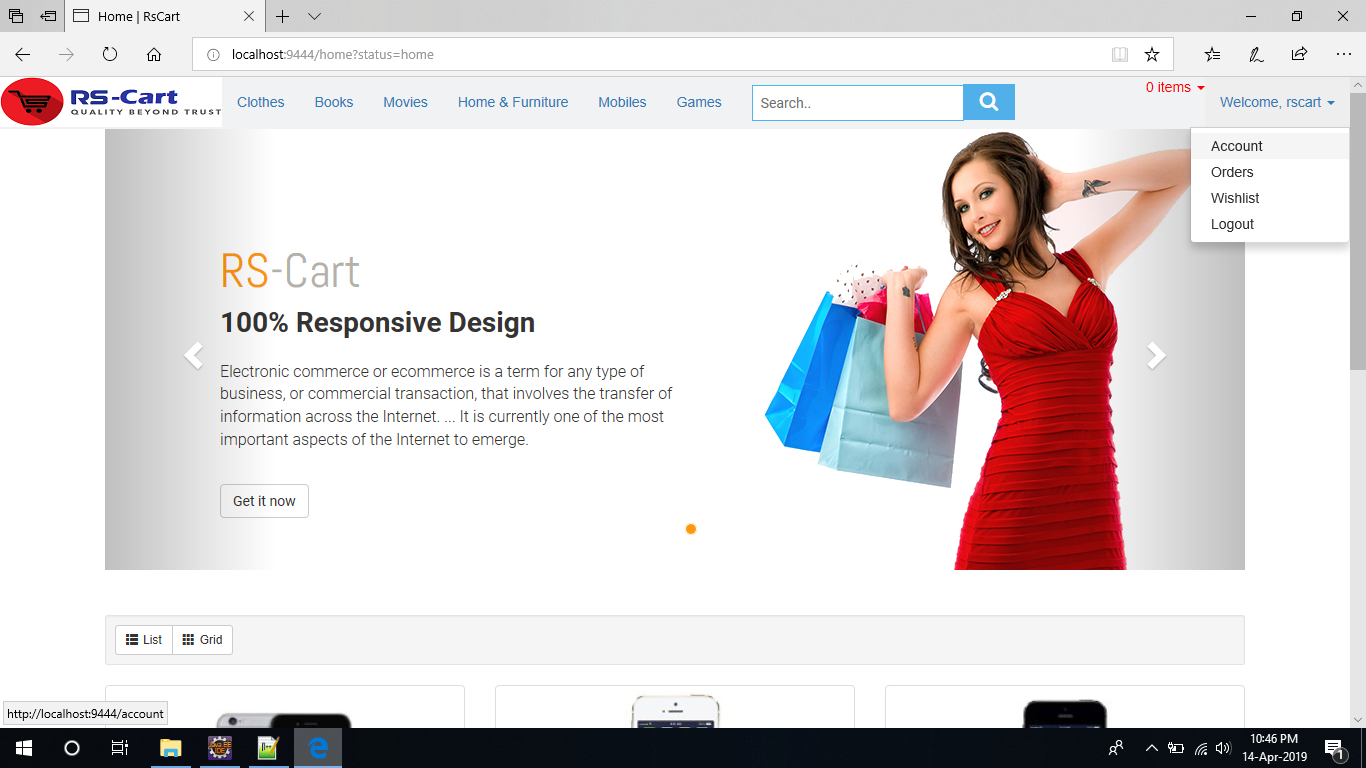Click the RS-Cart logo
1366x768 pixels.
(x=111, y=102)
